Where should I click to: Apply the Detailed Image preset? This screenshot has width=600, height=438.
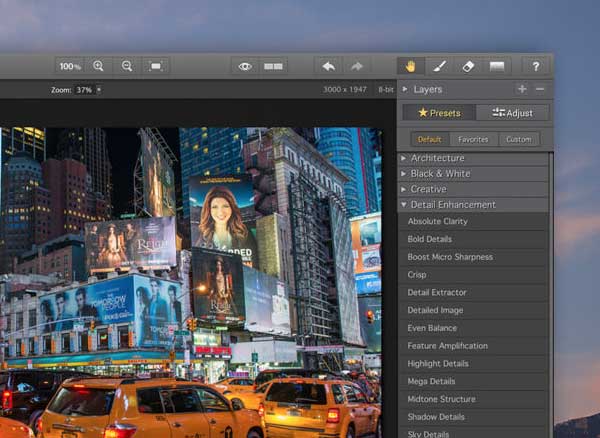(473, 310)
